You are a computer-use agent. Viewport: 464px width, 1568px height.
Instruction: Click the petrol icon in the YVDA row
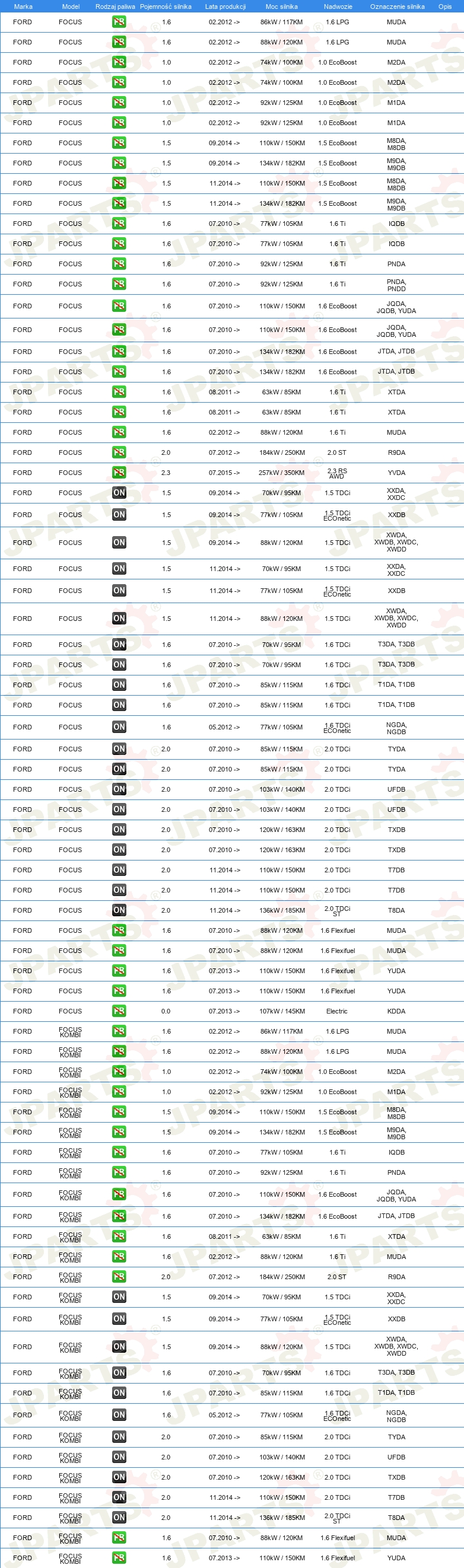coord(119,472)
